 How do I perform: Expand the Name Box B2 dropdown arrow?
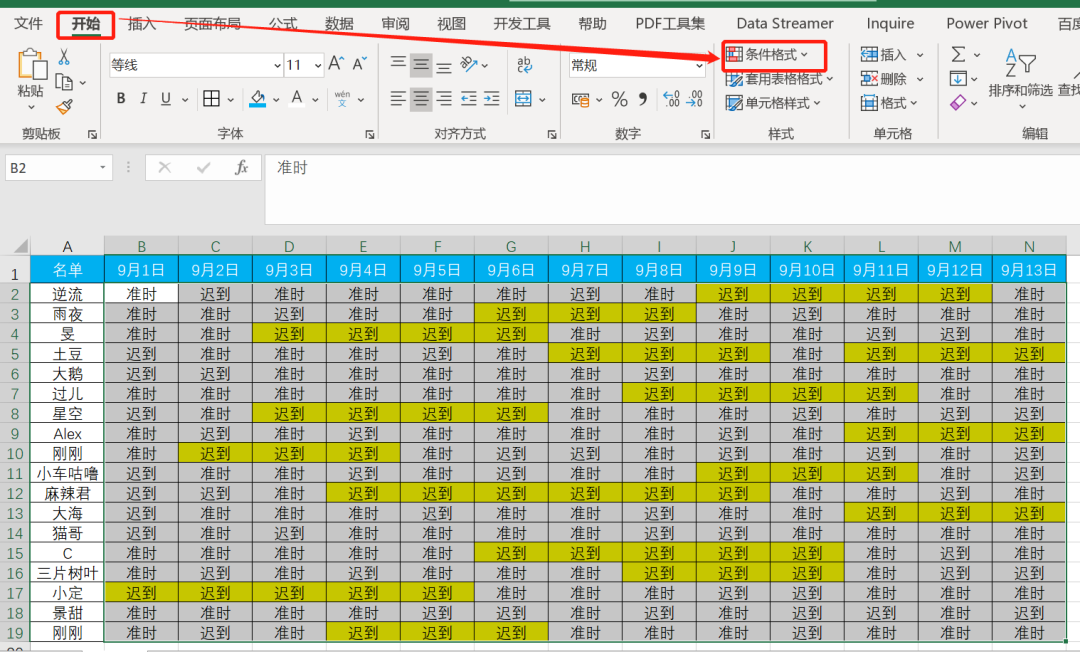103,167
